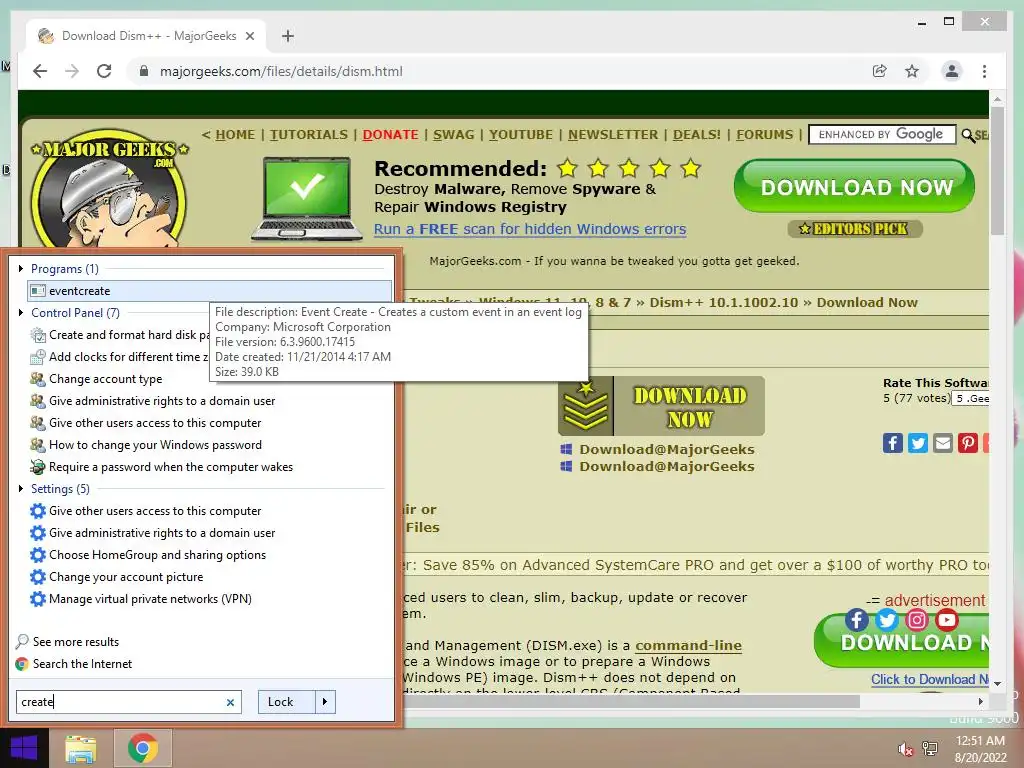1024x768 pixels.
Task: Open the YouTube icon in advertisement
Action: (946, 619)
